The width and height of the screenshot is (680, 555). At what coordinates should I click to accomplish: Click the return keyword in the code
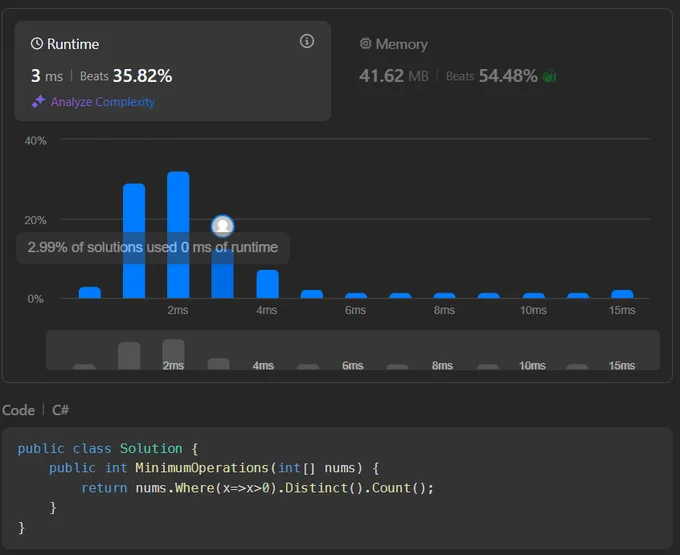point(104,488)
